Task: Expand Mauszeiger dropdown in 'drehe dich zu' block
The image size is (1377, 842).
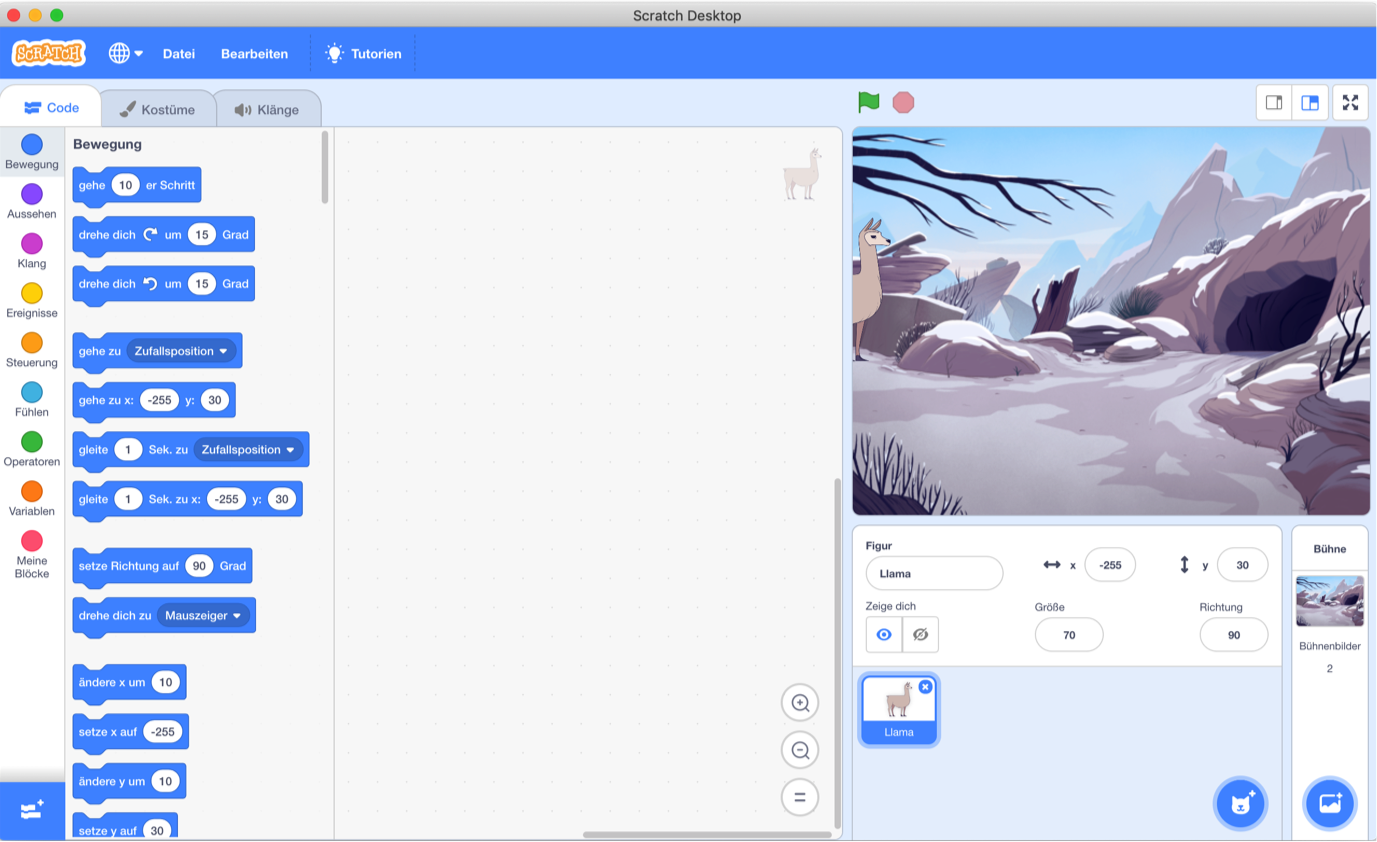Action: point(237,616)
